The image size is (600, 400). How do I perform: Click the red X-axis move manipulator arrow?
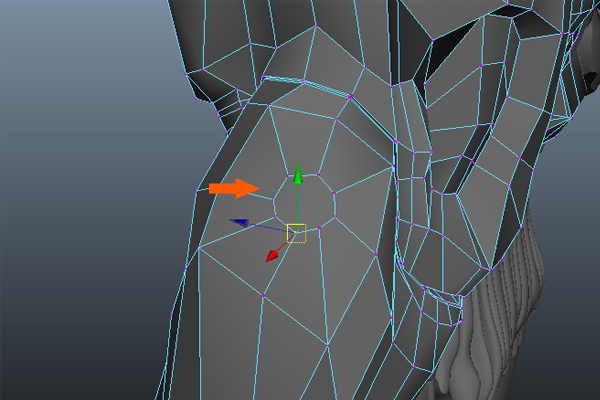272,256
